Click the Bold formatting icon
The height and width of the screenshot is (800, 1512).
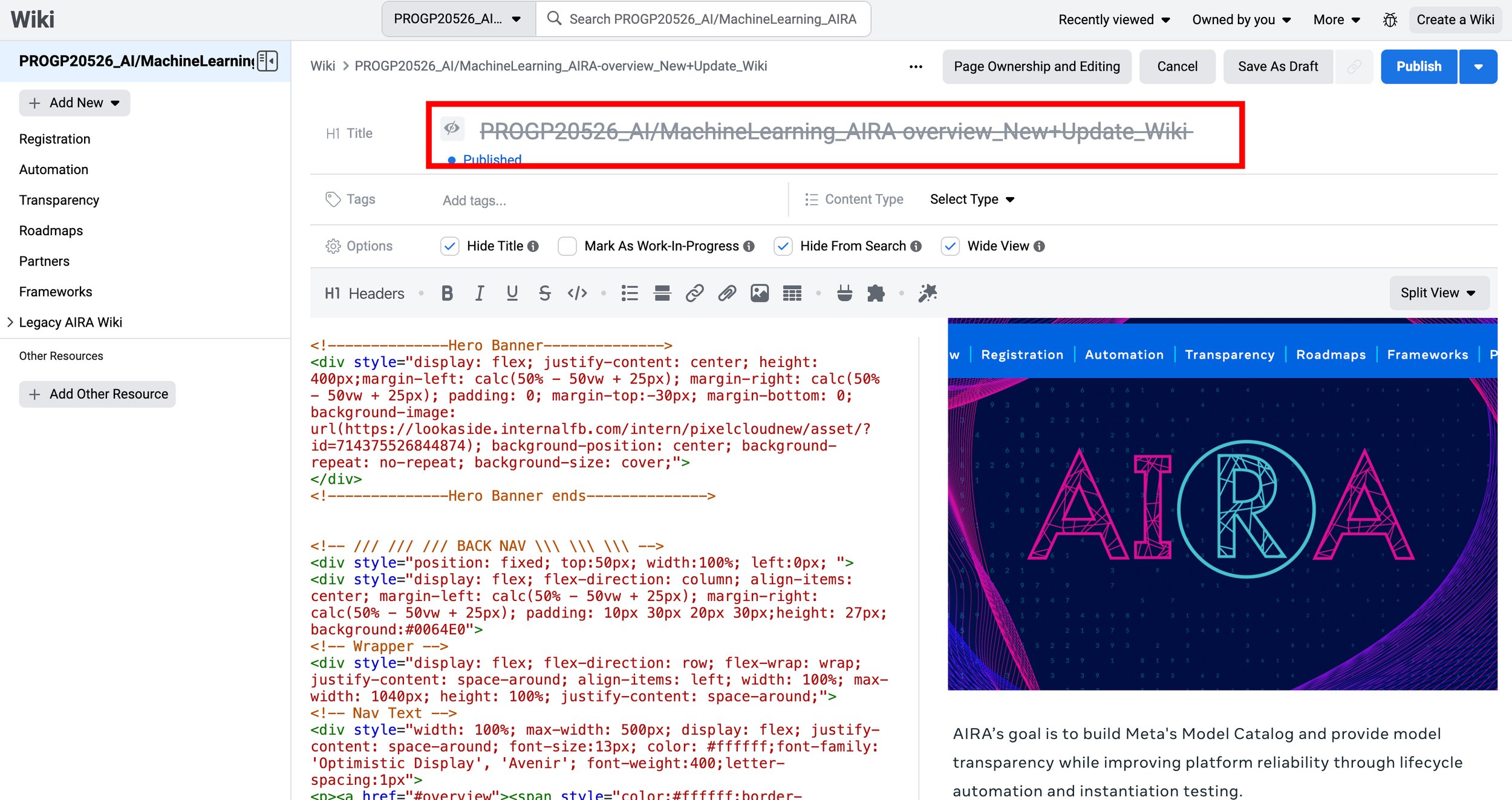pos(447,293)
